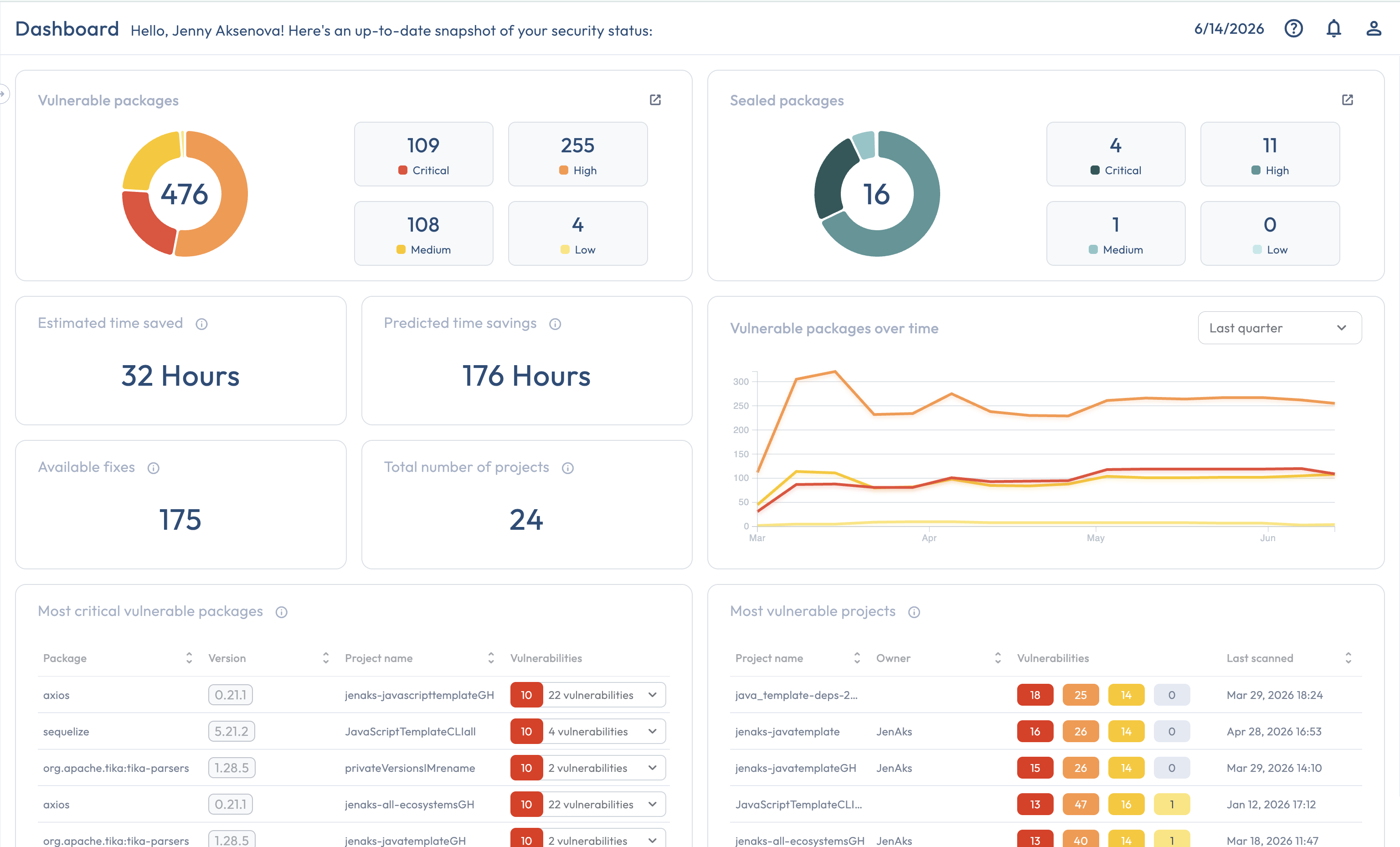Click the 16 sealed packages donut chart
Image resolution: width=1400 pixels, height=847 pixels.
(877, 194)
